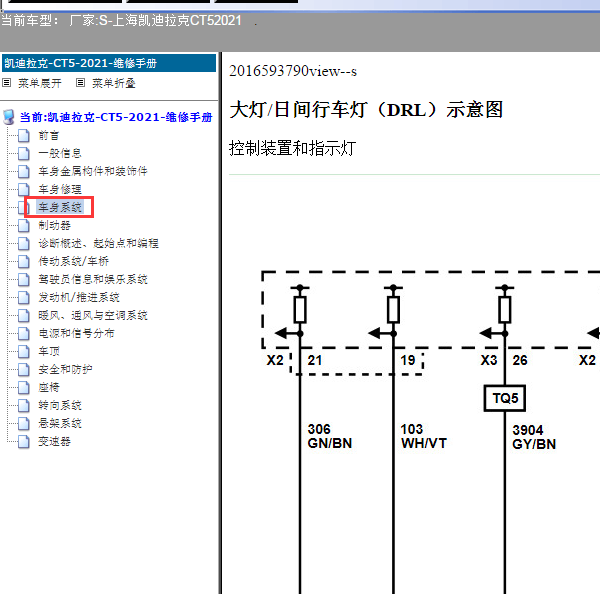Click pin number 21 in diagram
Image resolution: width=600 pixels, height=594 pixels.
pos(315,360)
